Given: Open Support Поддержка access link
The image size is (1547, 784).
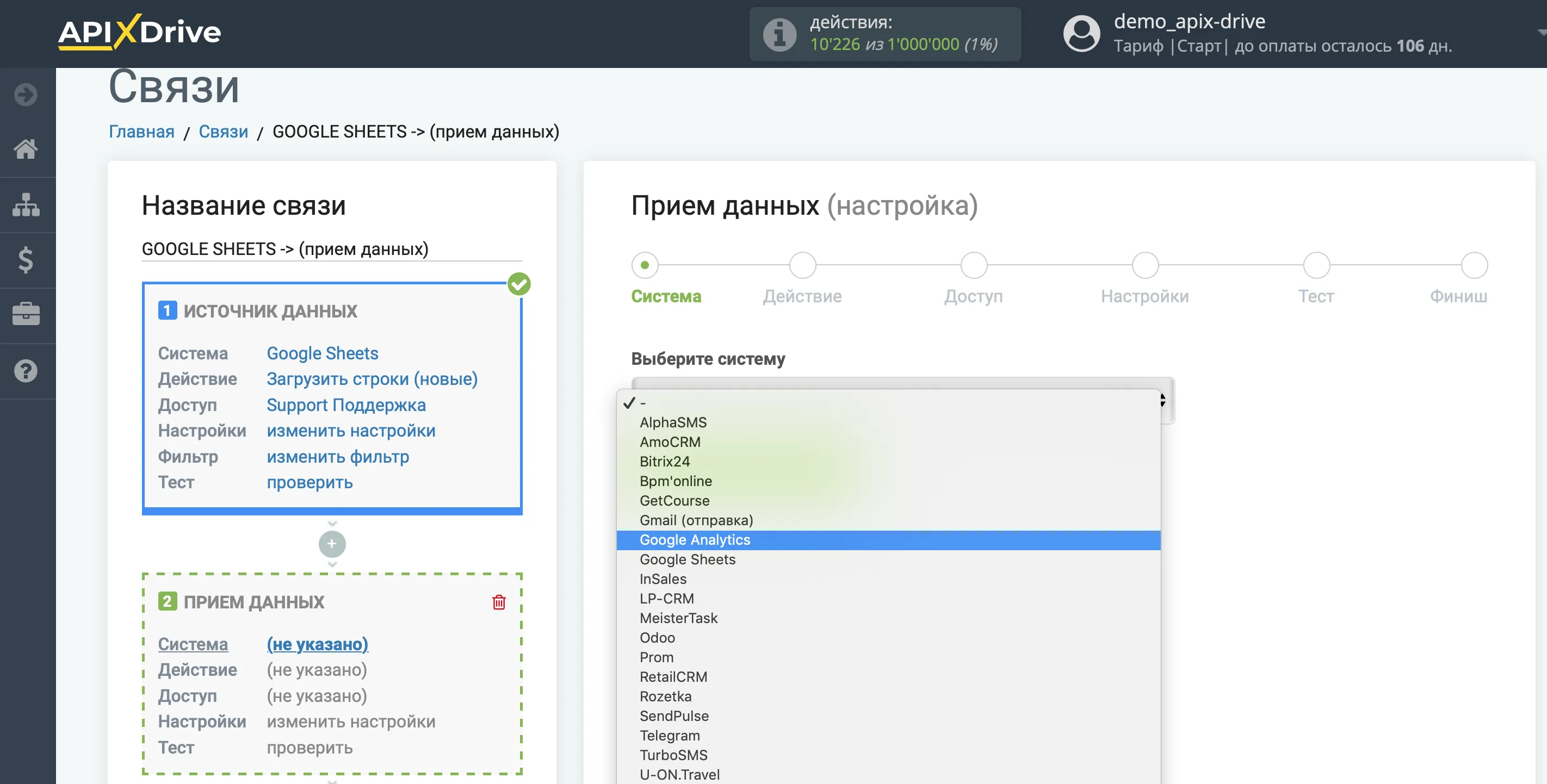Looking at the screenshot, I should pyautogui.click(x=346, y=405).
